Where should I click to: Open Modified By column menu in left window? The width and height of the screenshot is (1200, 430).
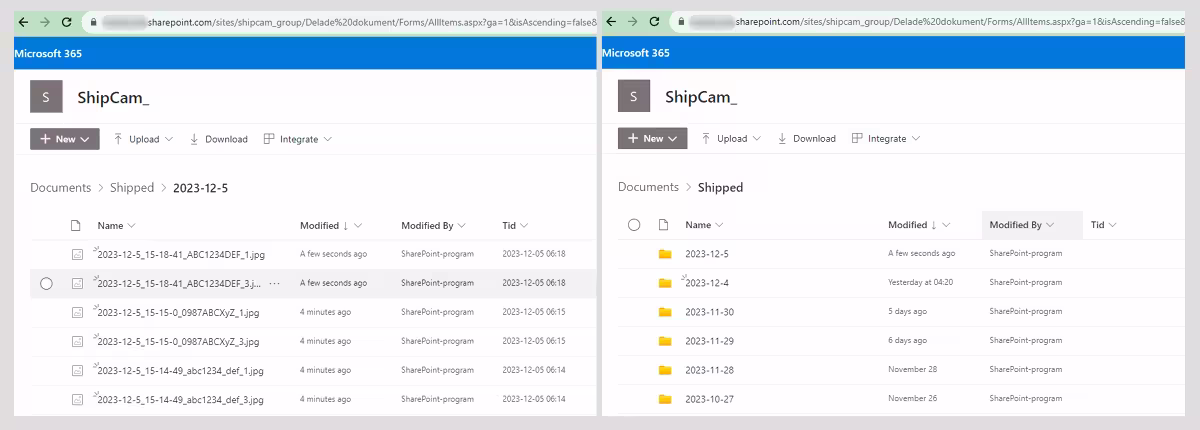point(434,225)
